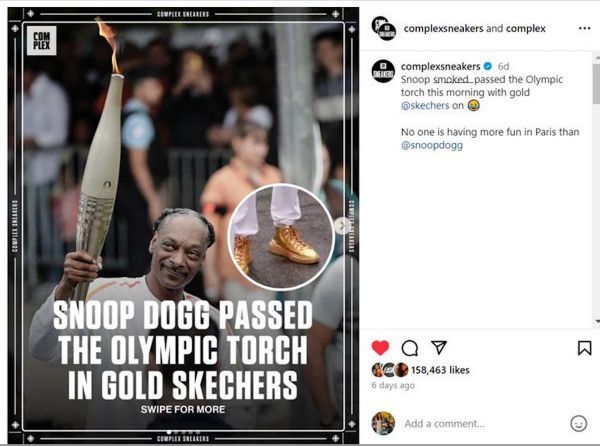Viewport: 600px width, 446px height.
Task: Open the complex collaborator profile link
Action: point(526,29)
